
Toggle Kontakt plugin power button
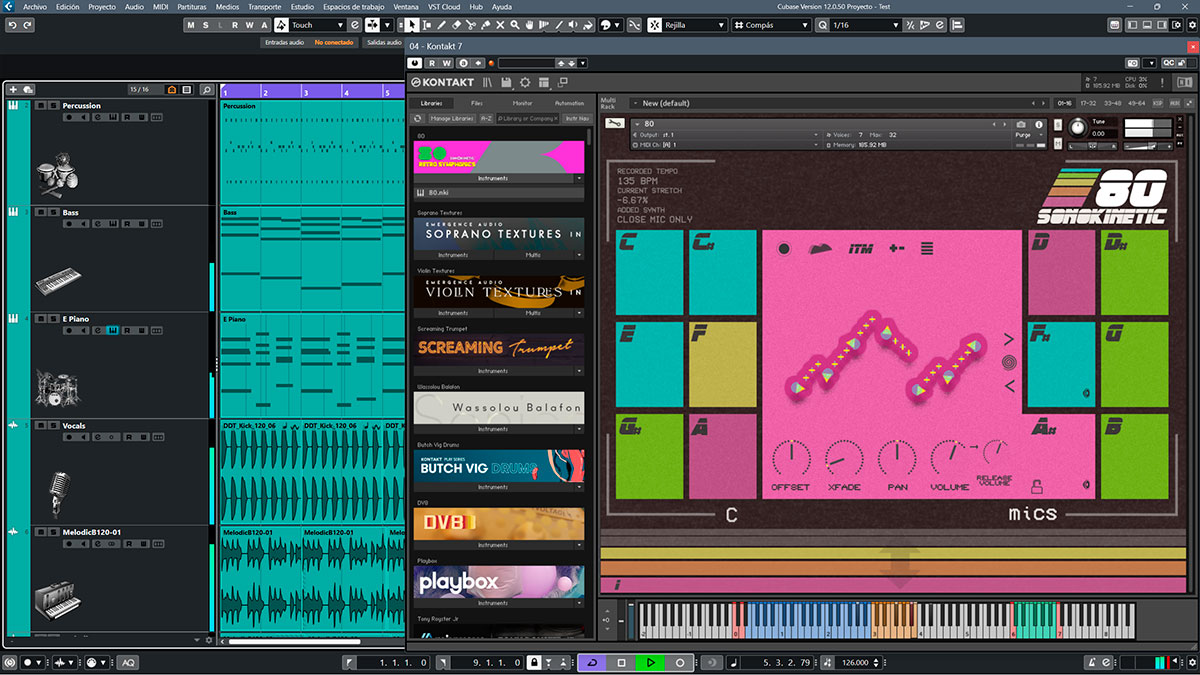point(414,63)
